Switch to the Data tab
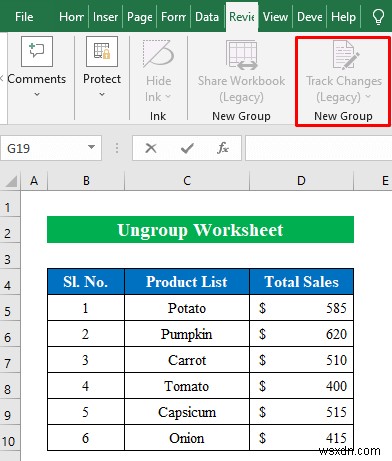 (x=207, y=17)
